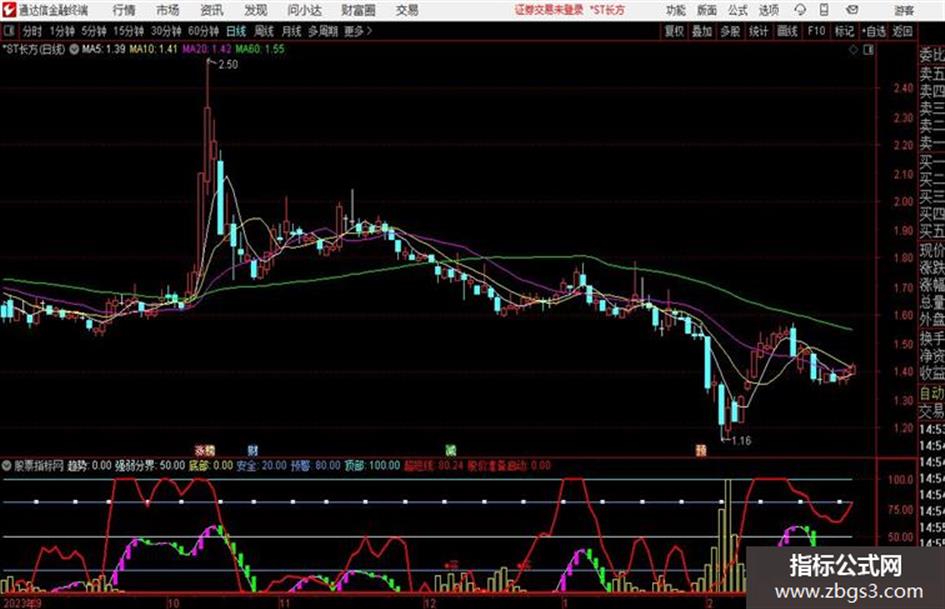
Task: Click the *ST长方 stock name in title bar
Action: pyautogui.click(x=607, y=10)
